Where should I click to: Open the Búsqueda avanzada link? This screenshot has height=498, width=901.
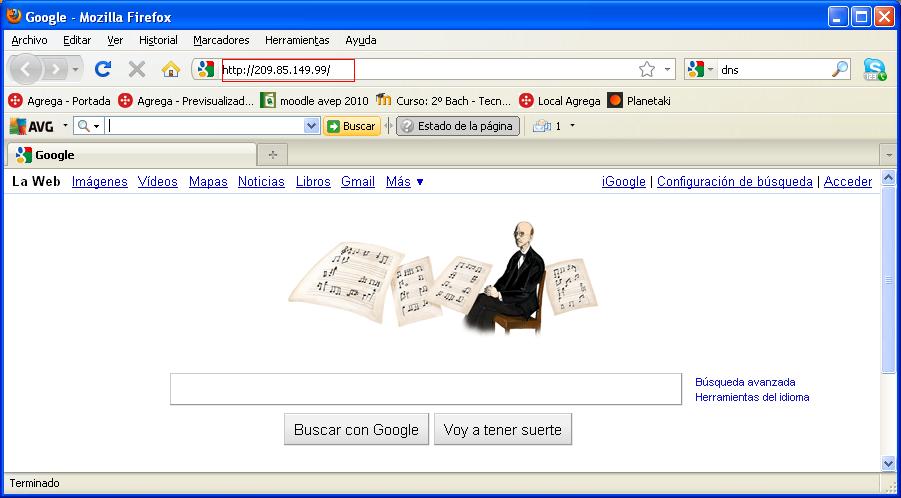pos(745,382)
